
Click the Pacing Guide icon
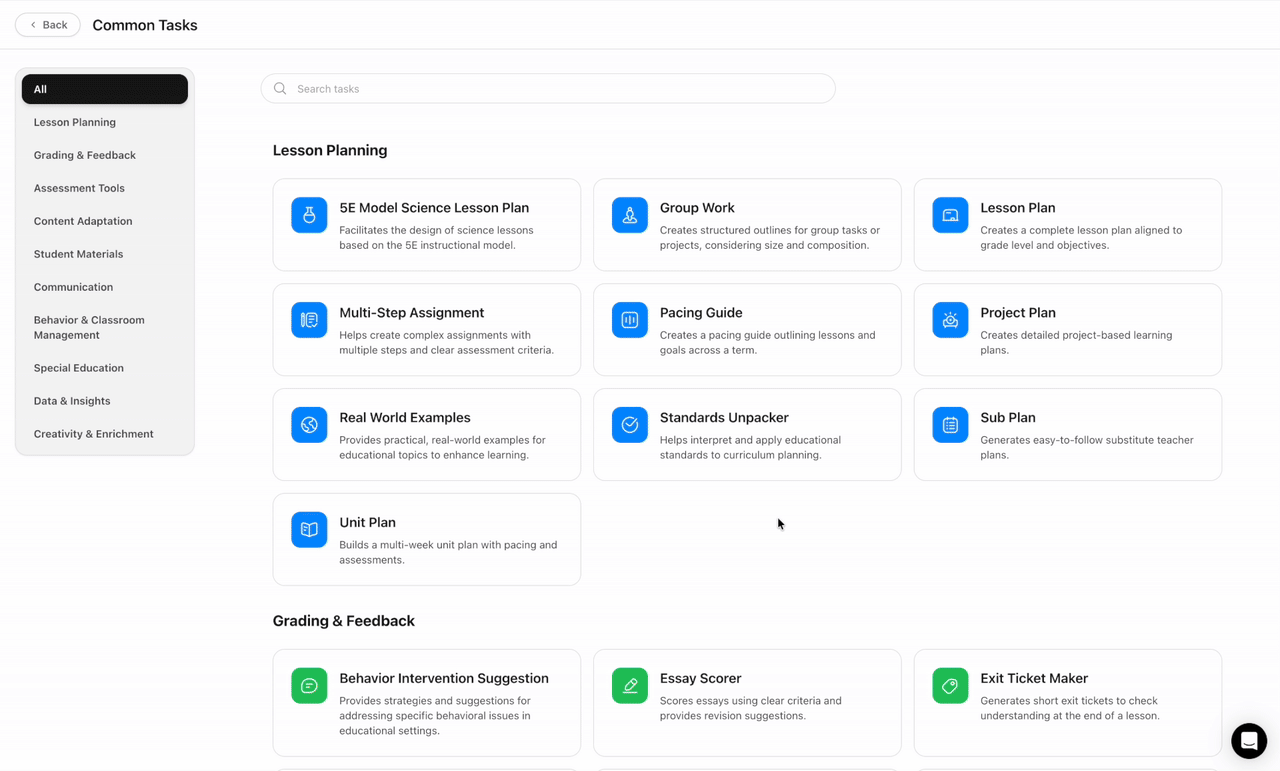pos(629,320)
